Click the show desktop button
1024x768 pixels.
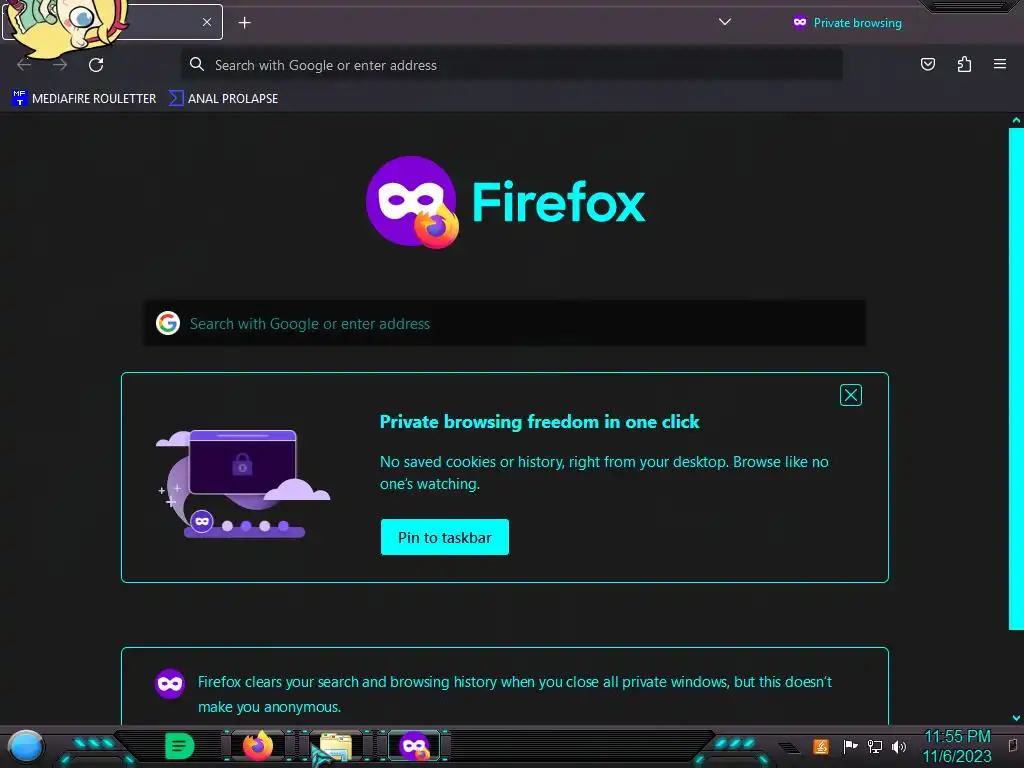1014,746
